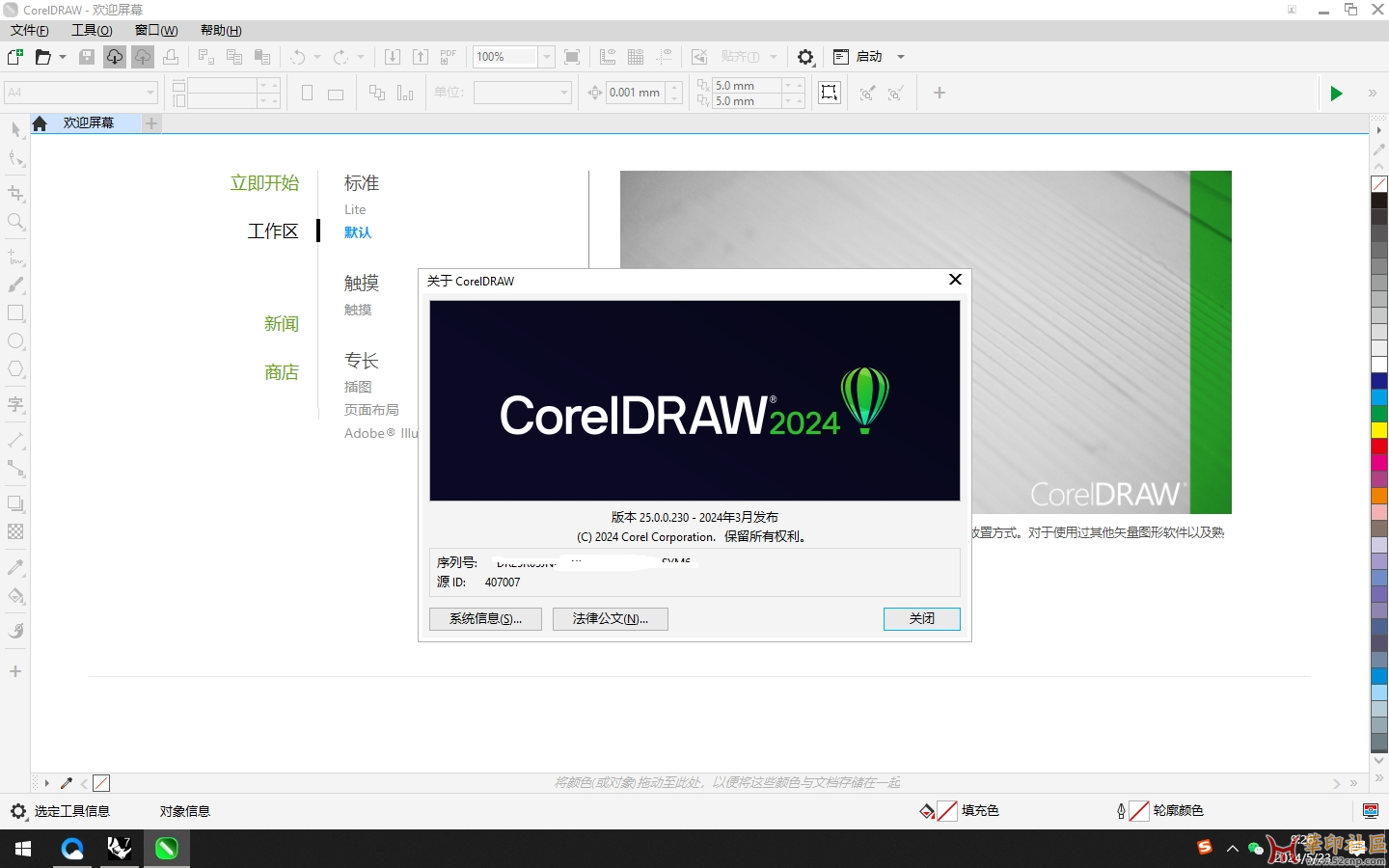Expand the 启动 launch dropdown
The height and width of the screenshot is (868, 1389).
pyautogui.click(x=901, y=57)
